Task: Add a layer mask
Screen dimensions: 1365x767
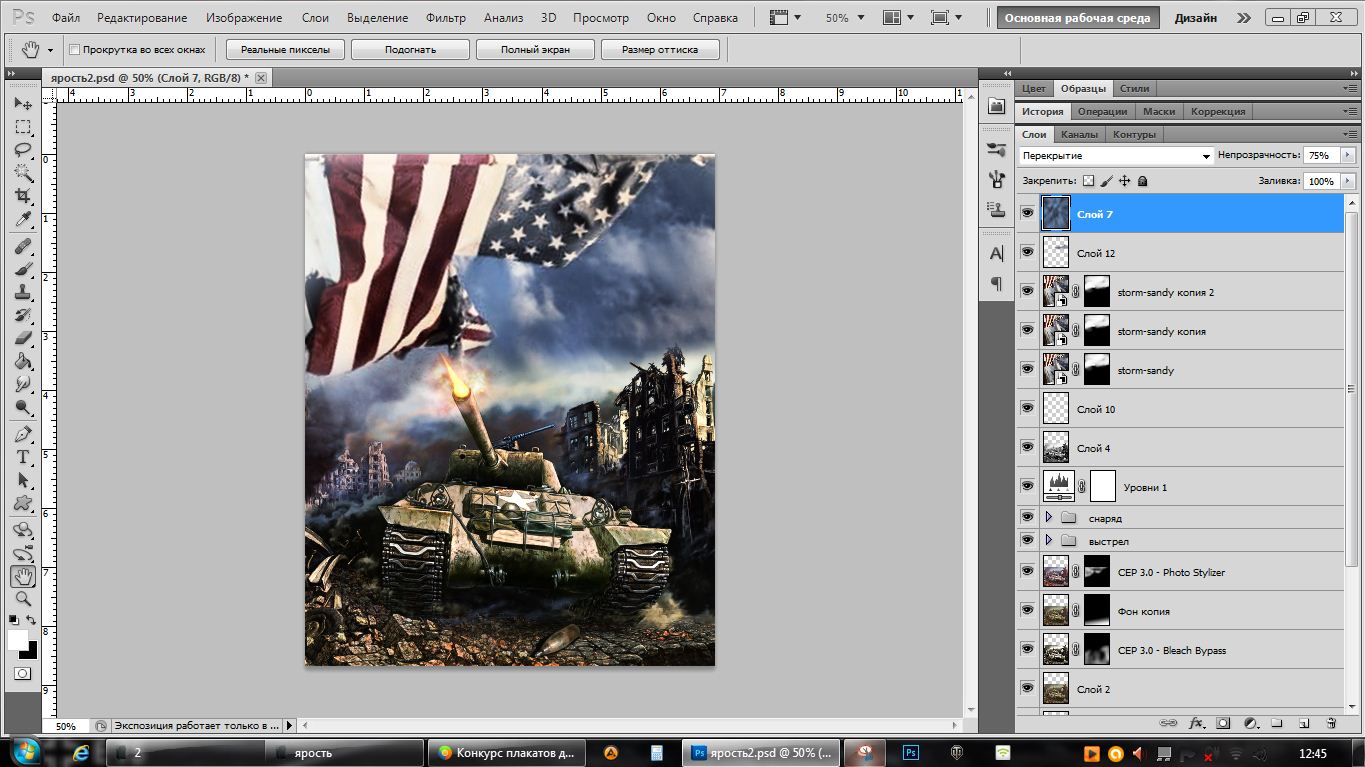Action: pos(1223,723)
